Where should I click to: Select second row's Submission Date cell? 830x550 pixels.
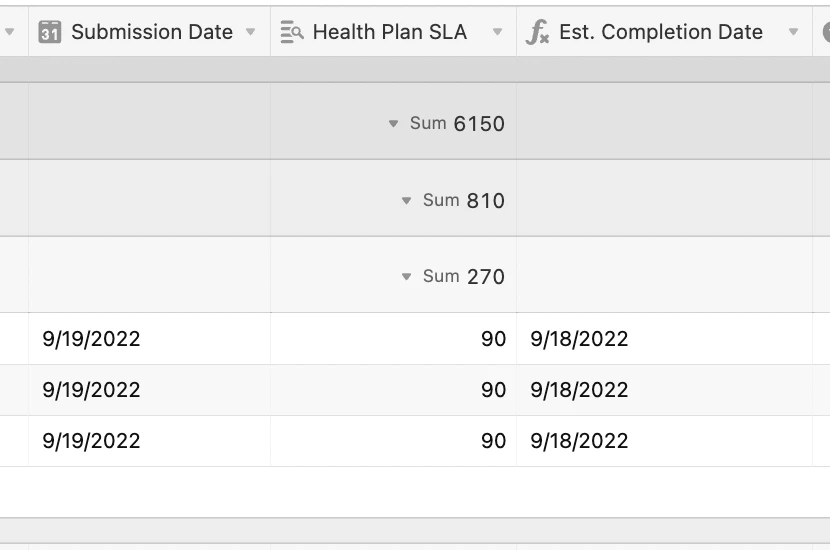click(91, 390)
